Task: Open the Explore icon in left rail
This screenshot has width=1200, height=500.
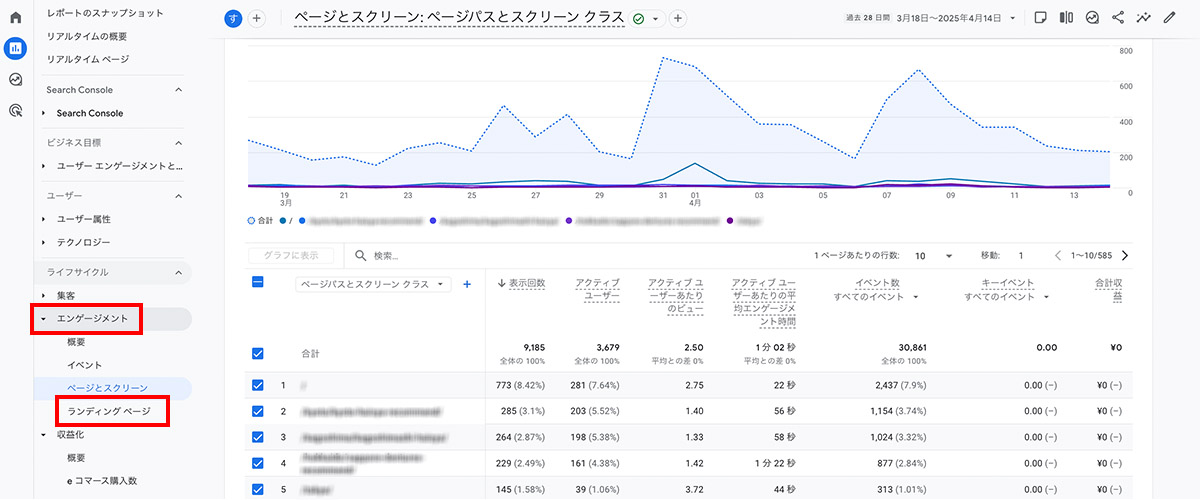Action: (x=15, y=80)
